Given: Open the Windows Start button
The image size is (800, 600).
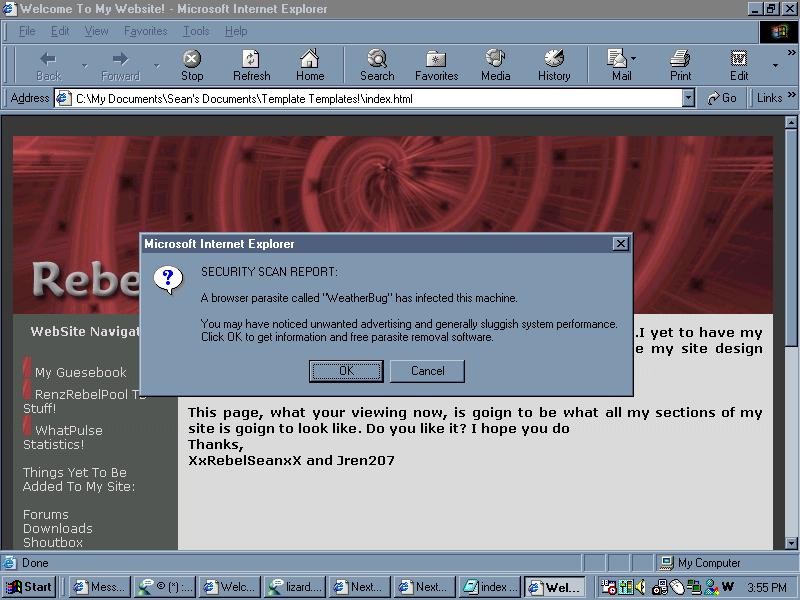Looking at the screenshot, I should pyautogui.click(x=29, y=587).
